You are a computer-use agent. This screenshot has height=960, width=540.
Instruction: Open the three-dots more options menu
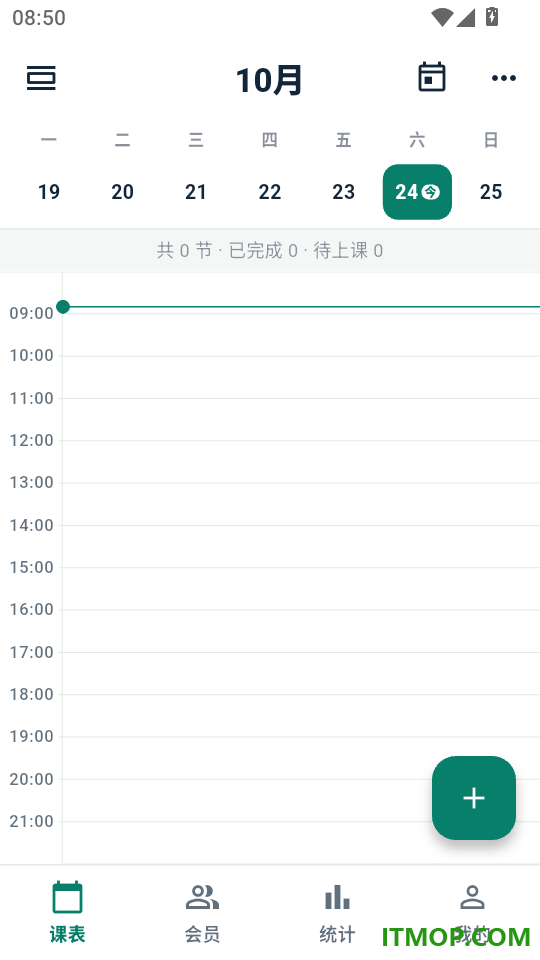coord(504,78)
